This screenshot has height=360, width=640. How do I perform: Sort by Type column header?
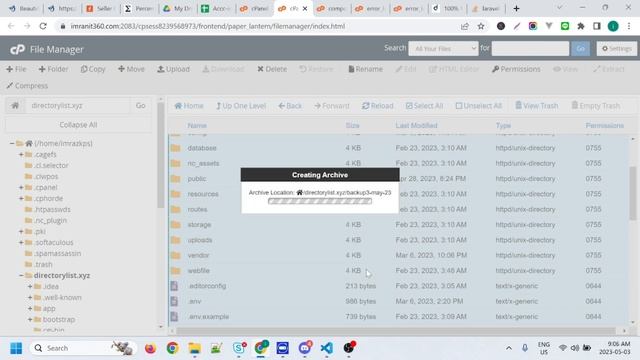coord(503,125)
